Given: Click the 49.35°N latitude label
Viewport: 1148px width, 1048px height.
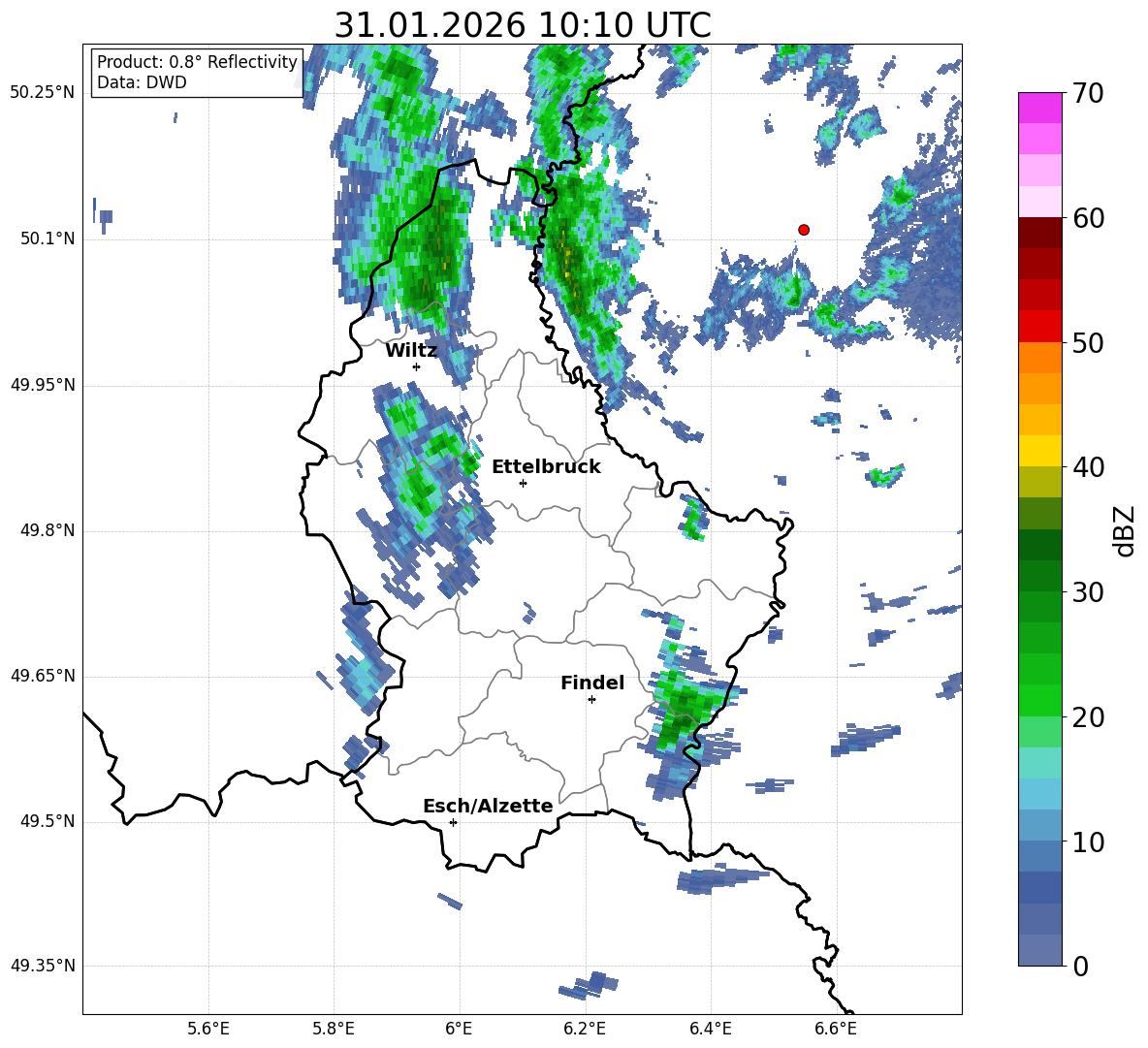Looking at the screenshot, I should 42,966.
